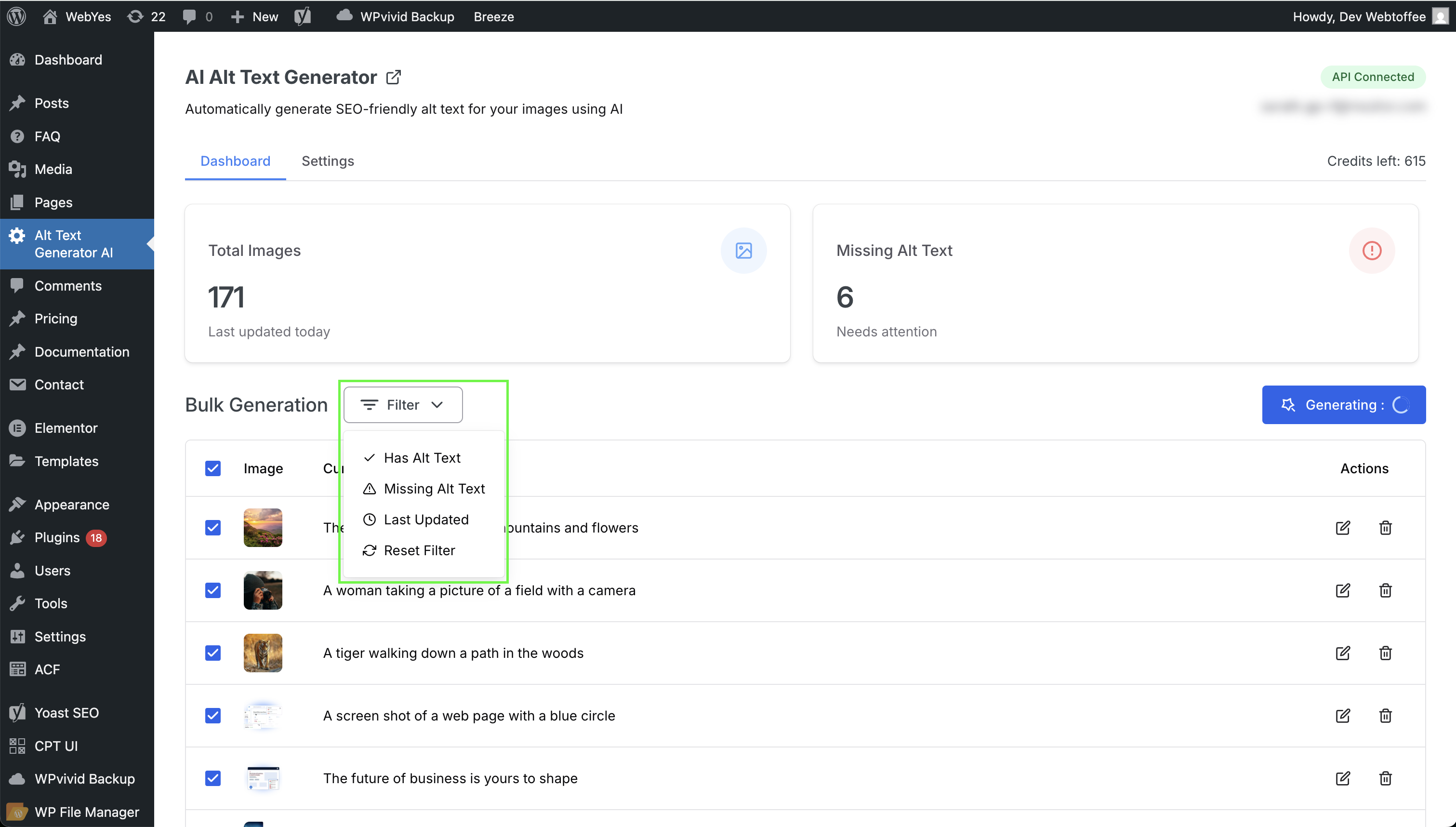Open the 22 pending updates icon

[146, 16]
